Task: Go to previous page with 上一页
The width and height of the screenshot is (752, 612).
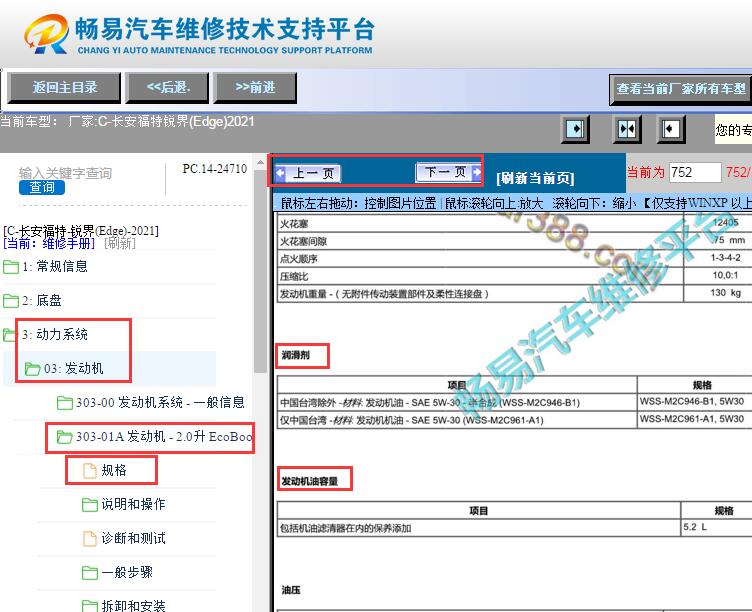Action: (x=308, y=173)
